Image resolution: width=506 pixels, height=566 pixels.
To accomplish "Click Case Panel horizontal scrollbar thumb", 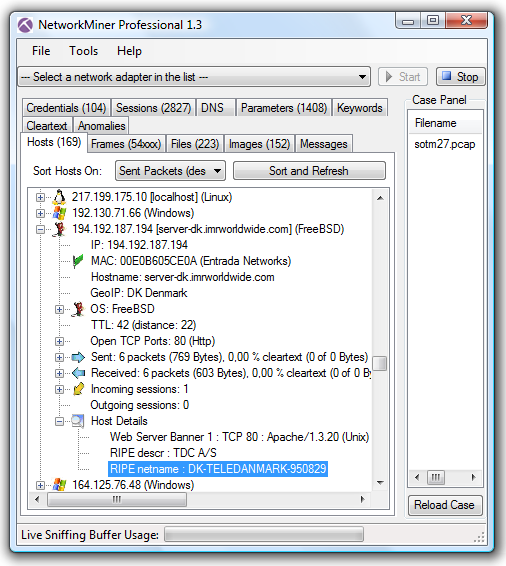I will pos(436,478).
